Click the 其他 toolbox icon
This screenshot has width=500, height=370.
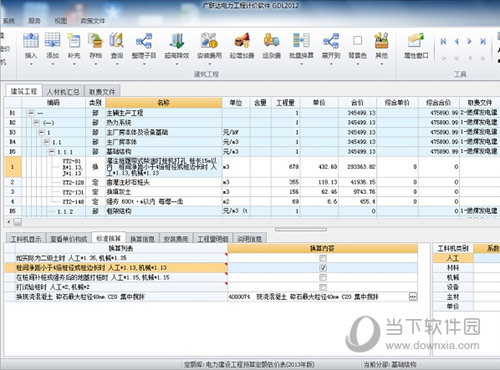(382, 41)
